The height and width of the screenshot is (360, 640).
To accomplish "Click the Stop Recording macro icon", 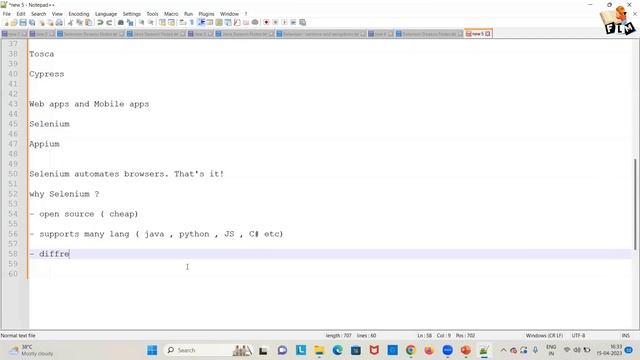I will coord(276,22).
